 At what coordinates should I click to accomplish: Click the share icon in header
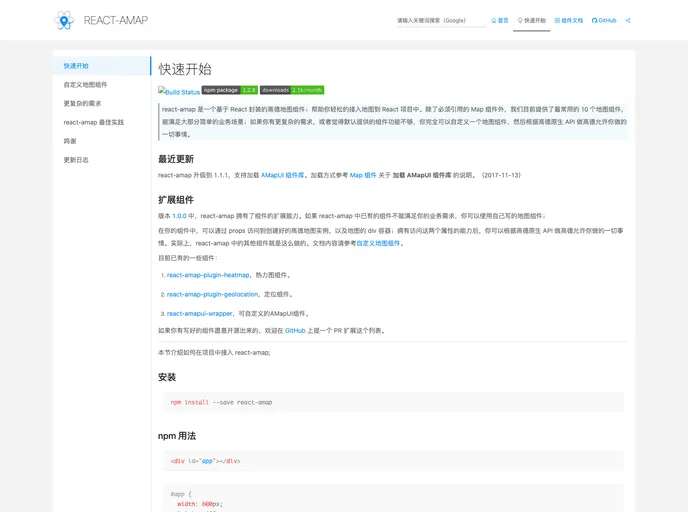pos(628,20)
